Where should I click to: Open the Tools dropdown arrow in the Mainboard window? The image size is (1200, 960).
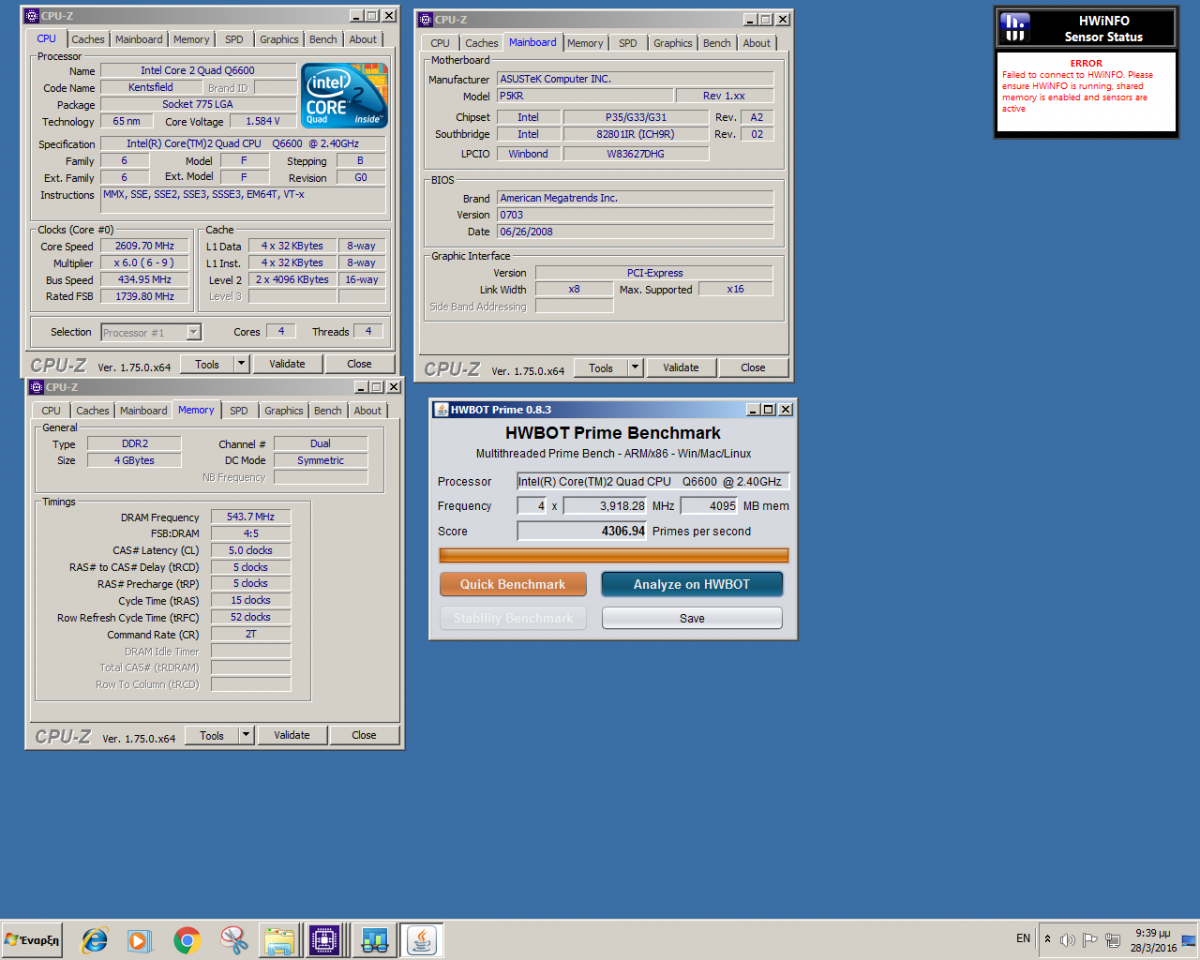(x=635, y=368)
